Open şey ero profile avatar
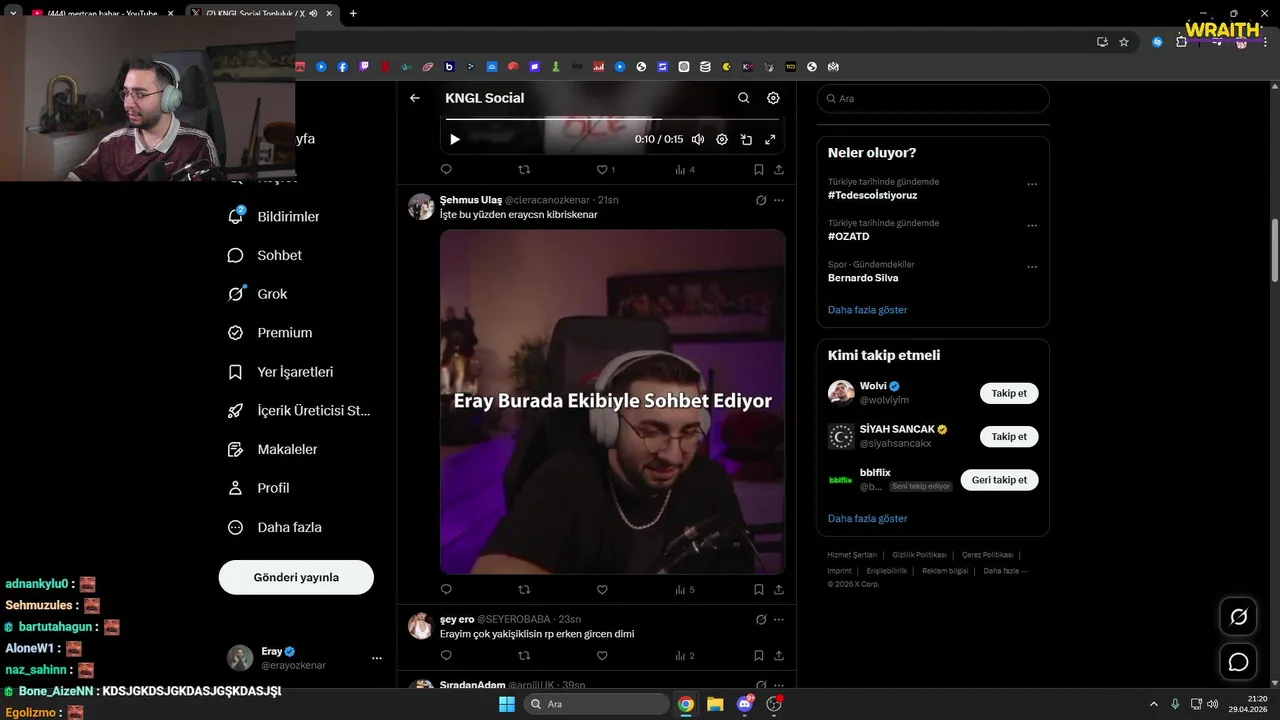 click(421, 626)
